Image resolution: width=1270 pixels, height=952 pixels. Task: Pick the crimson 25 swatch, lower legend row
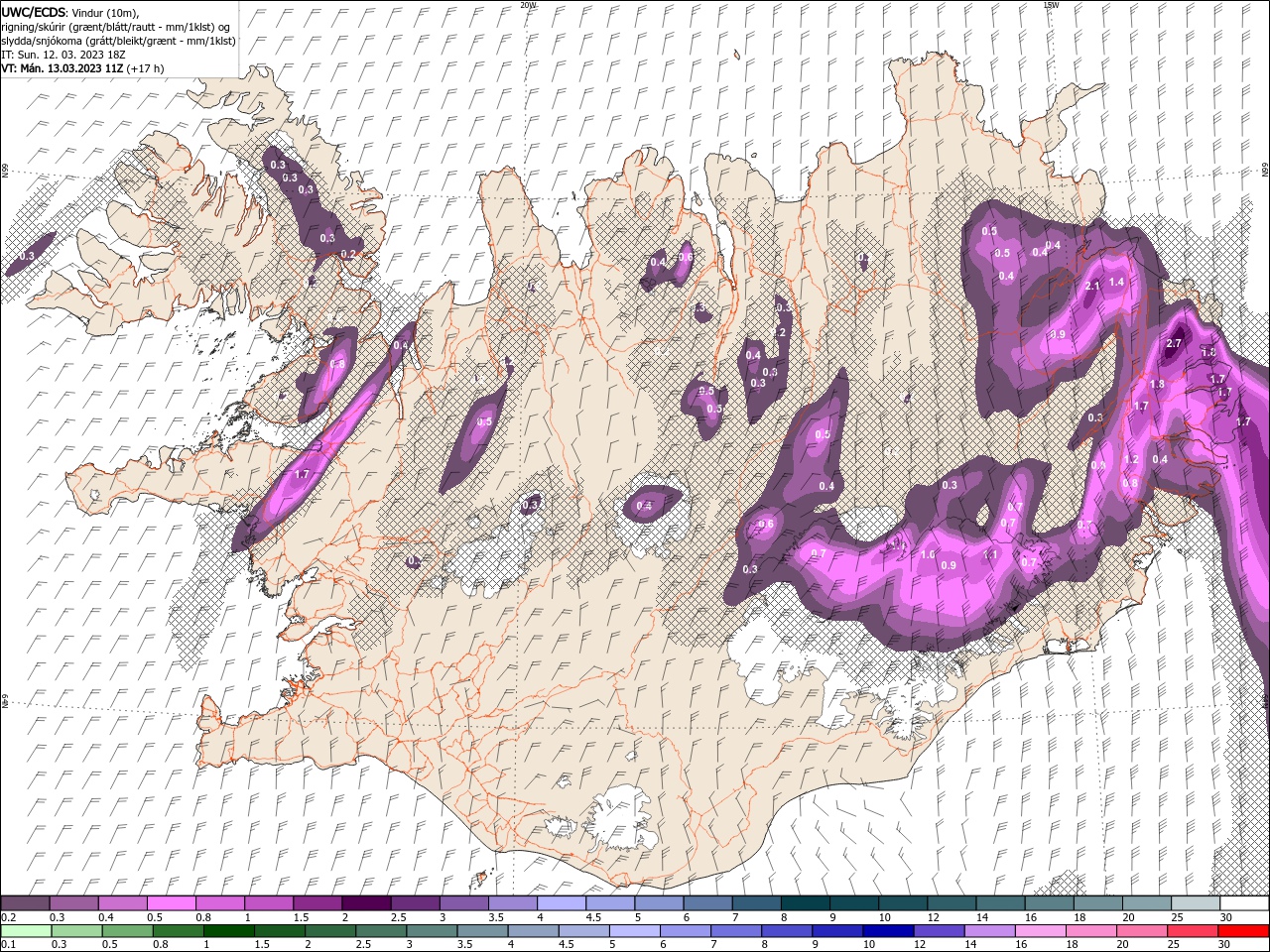1194,930
